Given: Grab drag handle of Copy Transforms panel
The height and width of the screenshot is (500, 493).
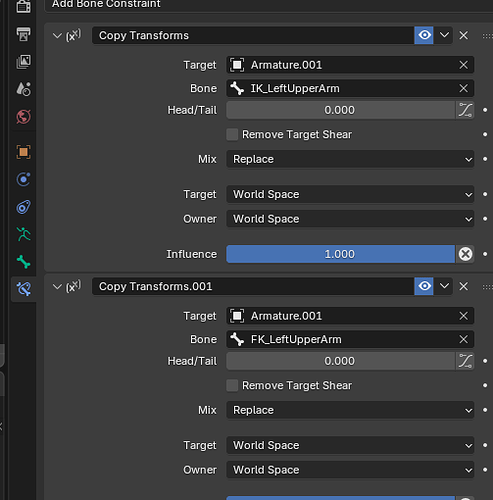Looking at the screenshot, I should (x=487, y=36).
